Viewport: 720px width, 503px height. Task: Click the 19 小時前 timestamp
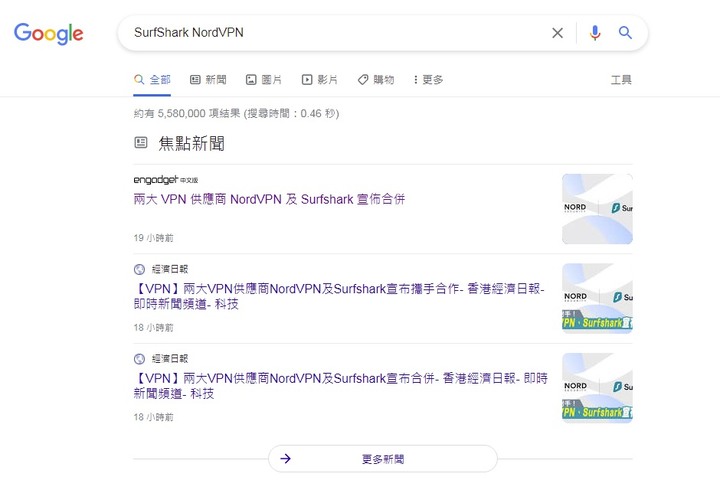153,238
